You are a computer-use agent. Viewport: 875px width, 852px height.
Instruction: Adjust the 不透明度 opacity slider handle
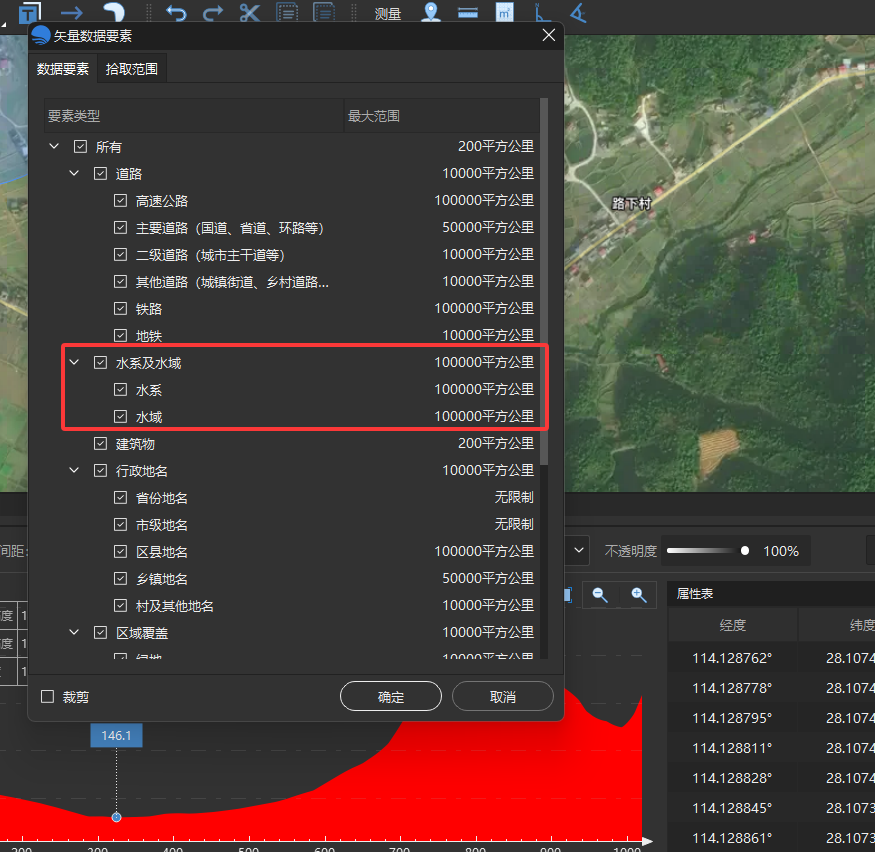click(744, 551)
